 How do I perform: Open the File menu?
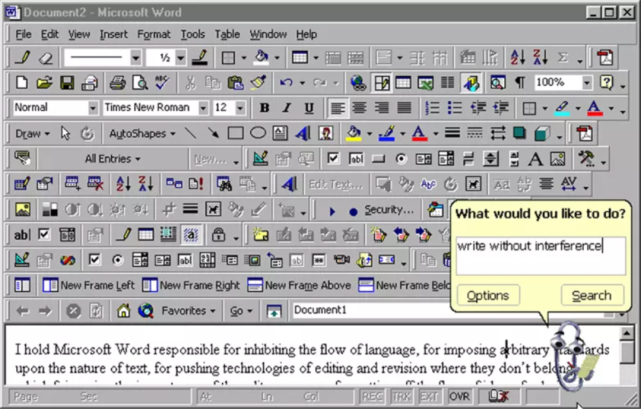click(23, 34)
